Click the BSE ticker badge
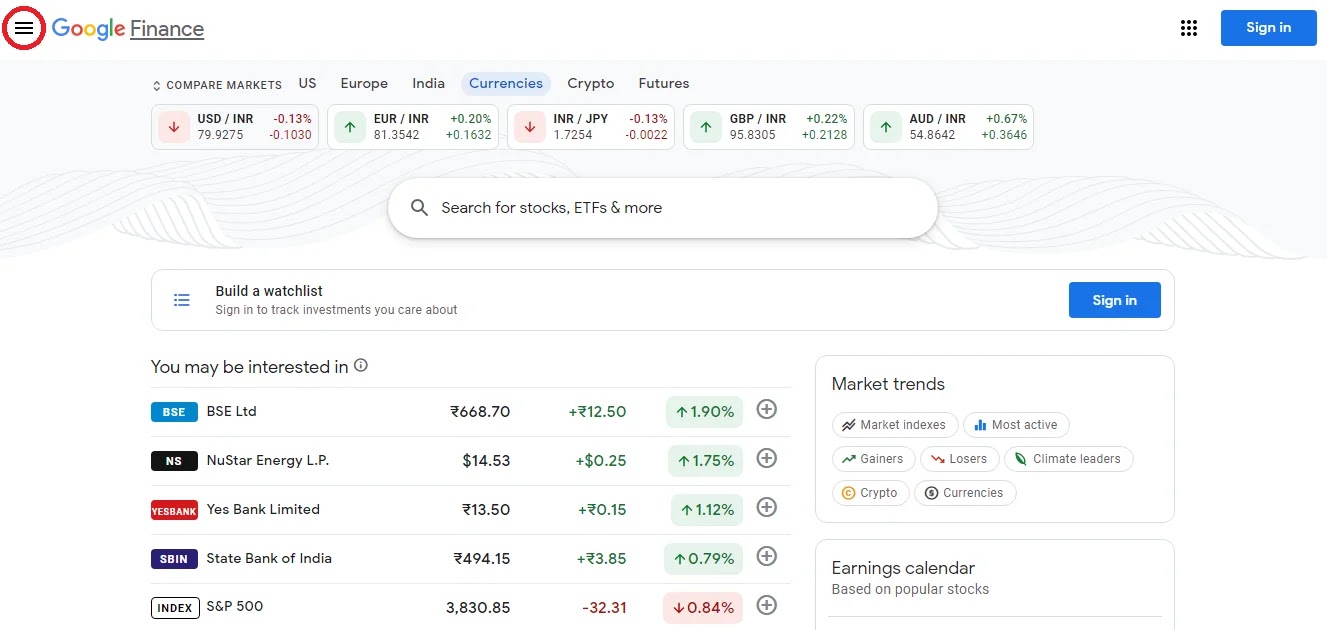1327x630 pixels. 174,412
